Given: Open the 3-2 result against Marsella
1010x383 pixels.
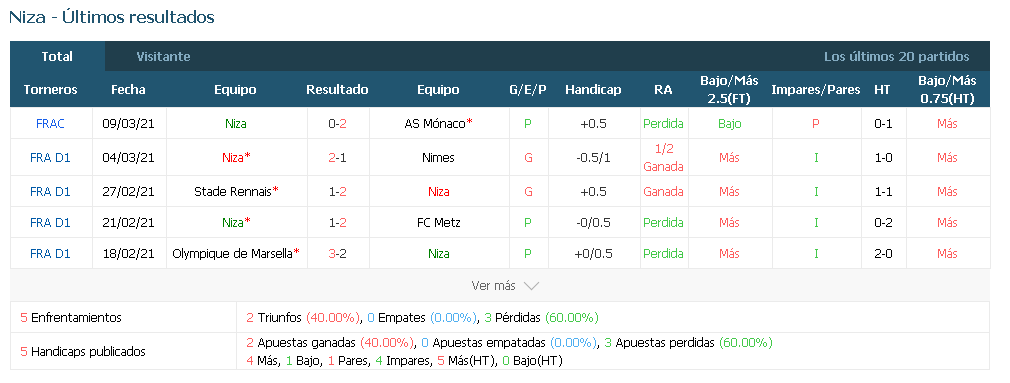Looking at the screenshot, I should pyautogui.click(x=338, y=254).
